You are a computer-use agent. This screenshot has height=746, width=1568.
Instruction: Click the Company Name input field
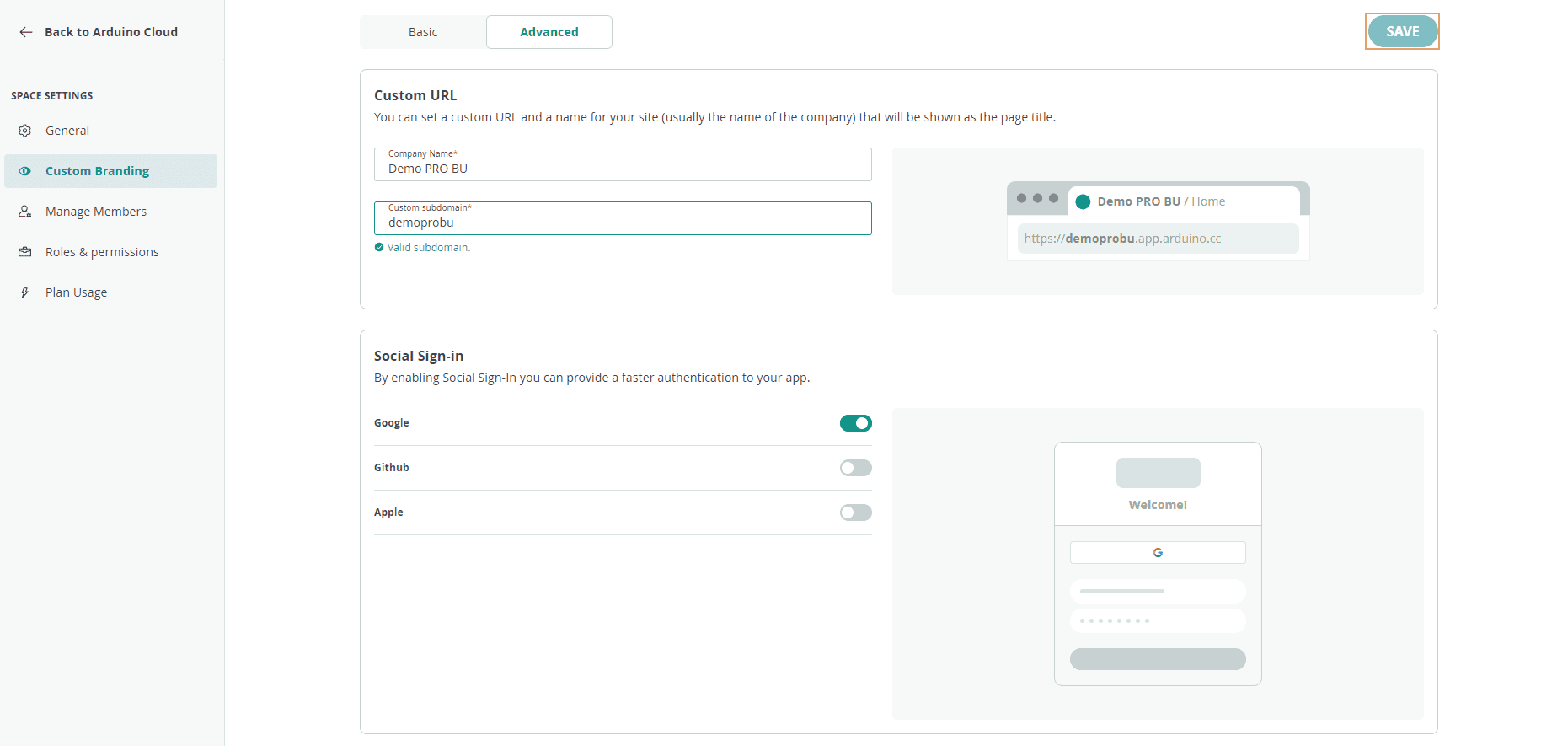pyautogui.click(x=623, y=169)
